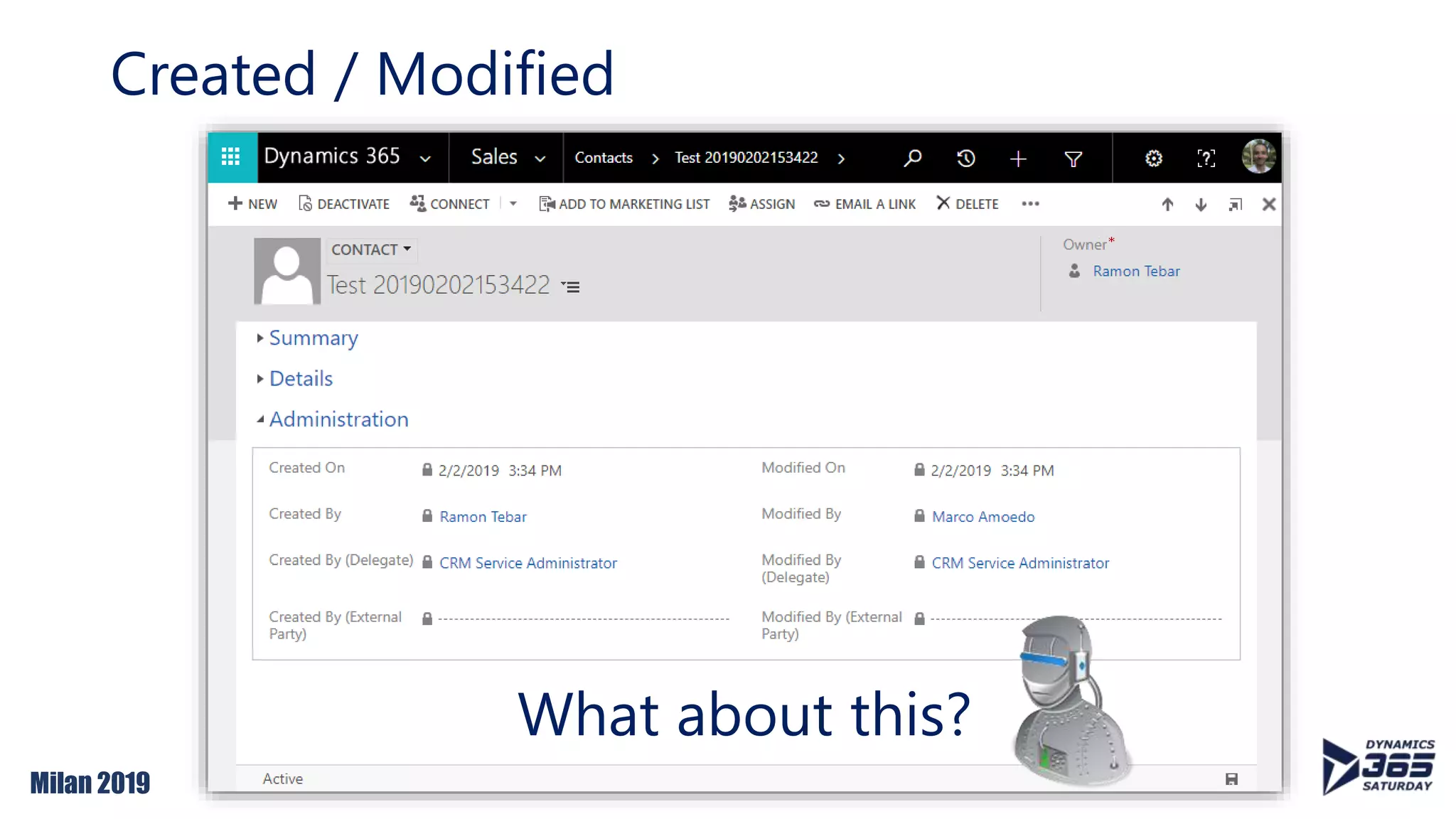
Task: Open the Dynamics 365 dropdown chevron
Action: click(x=425, y=159)
